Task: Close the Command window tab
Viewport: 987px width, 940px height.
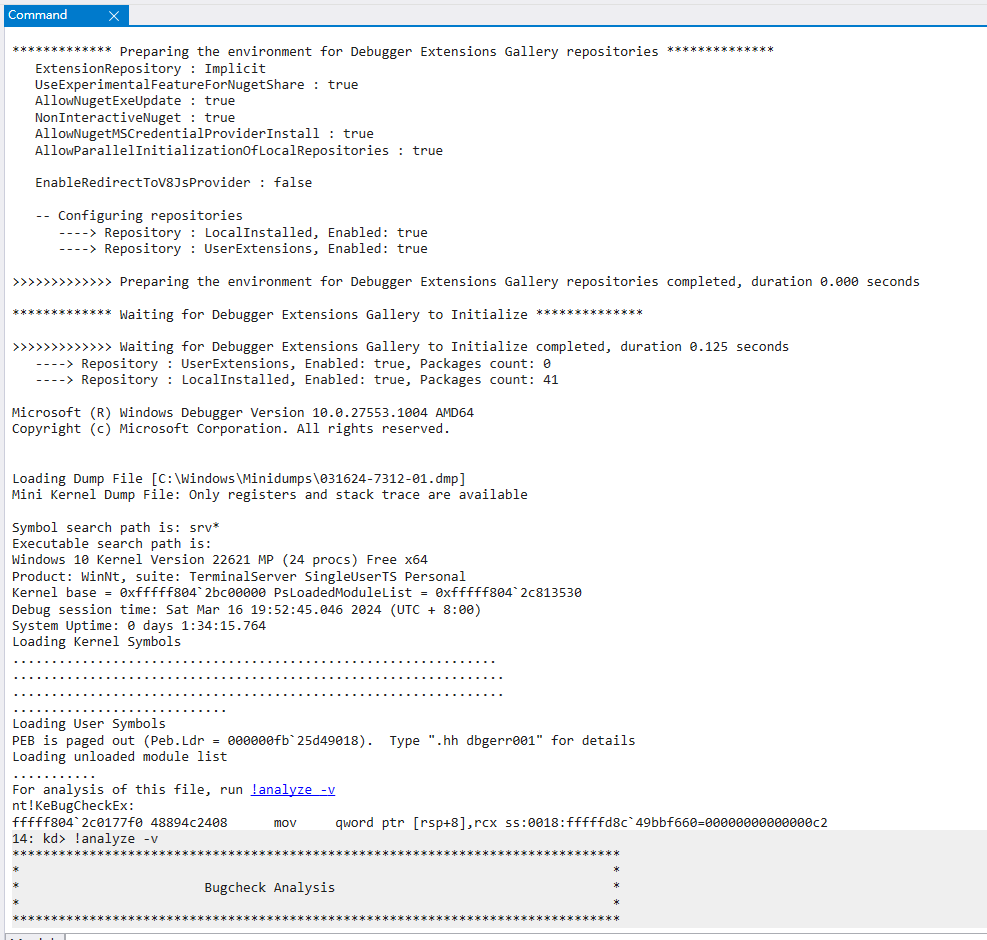Action: tap(115, 15)
